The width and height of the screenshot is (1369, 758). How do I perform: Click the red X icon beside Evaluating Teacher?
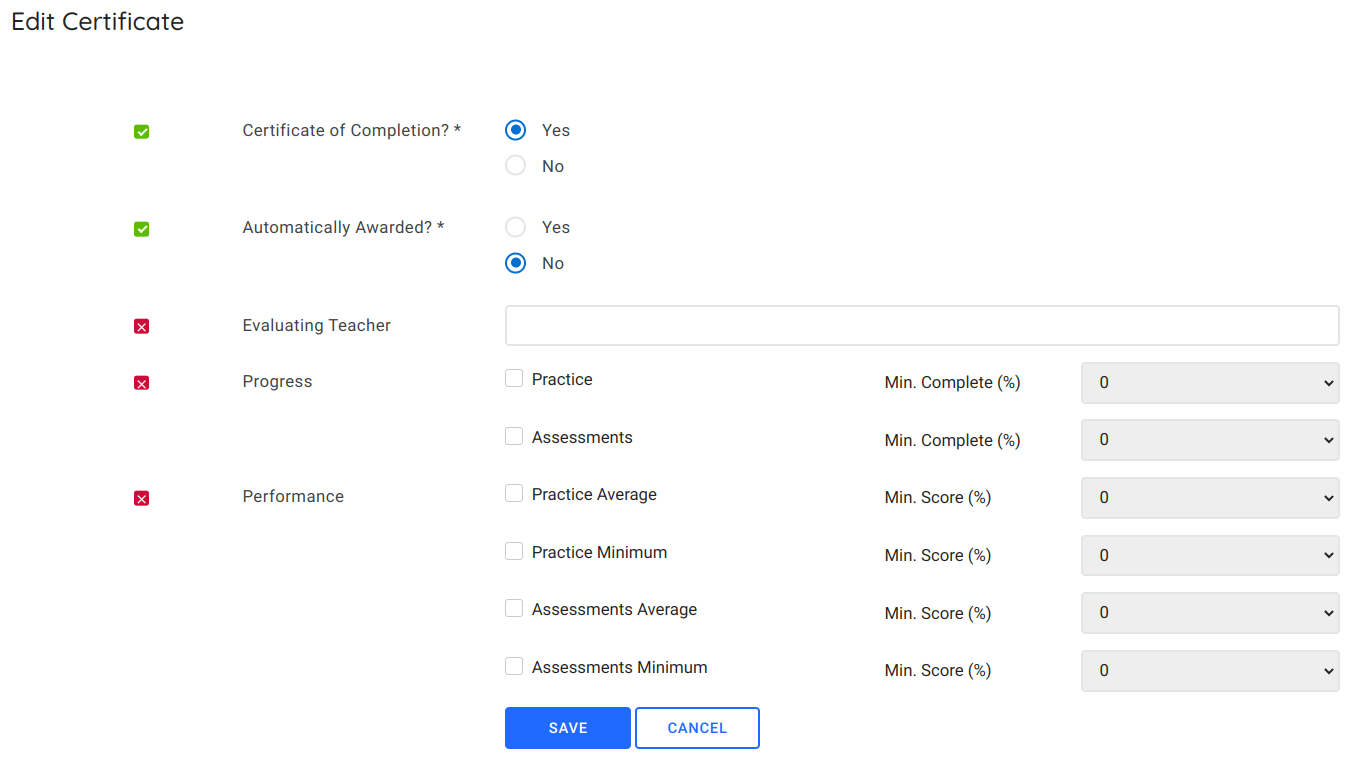pyautogui.click(x=141, y=325)
